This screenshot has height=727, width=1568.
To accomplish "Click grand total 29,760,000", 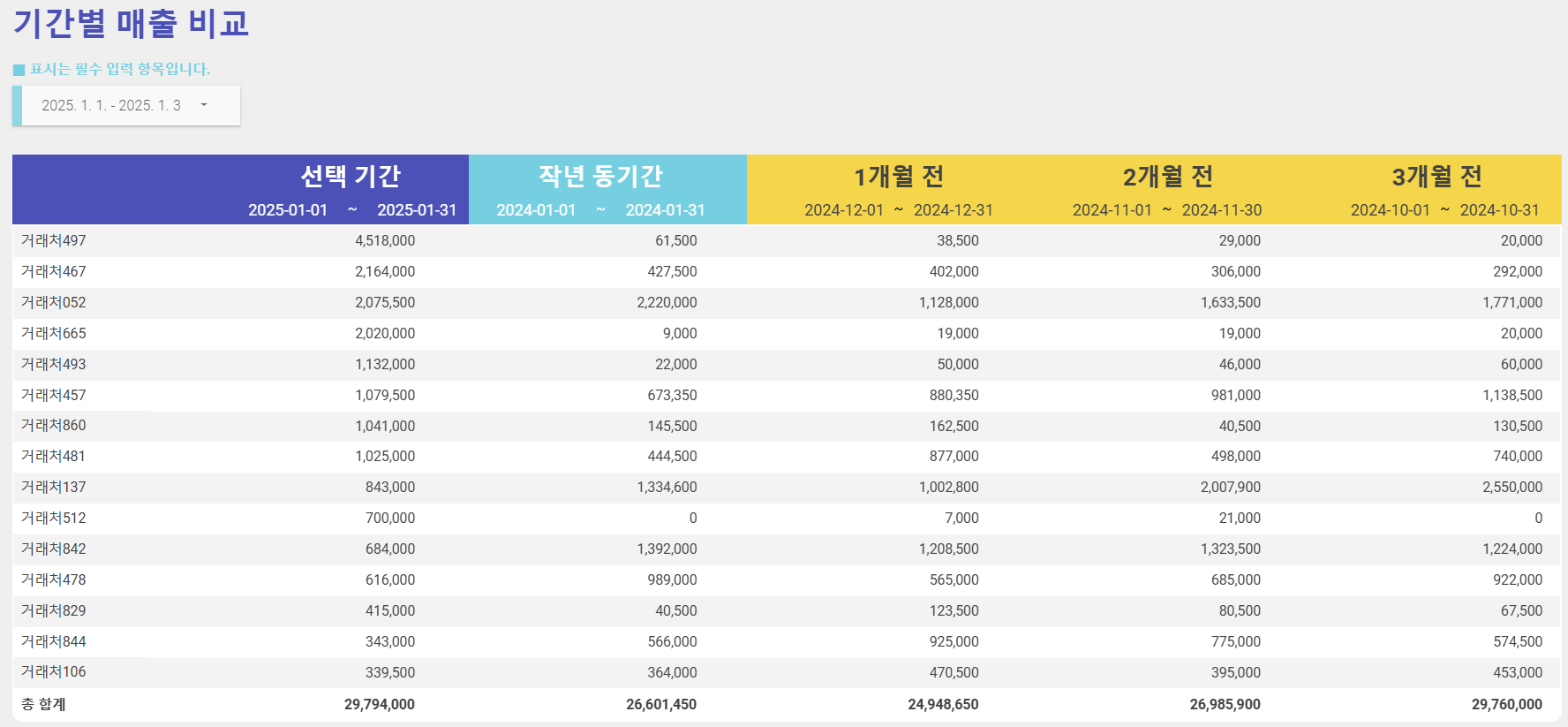I will tap(1507, 705).
